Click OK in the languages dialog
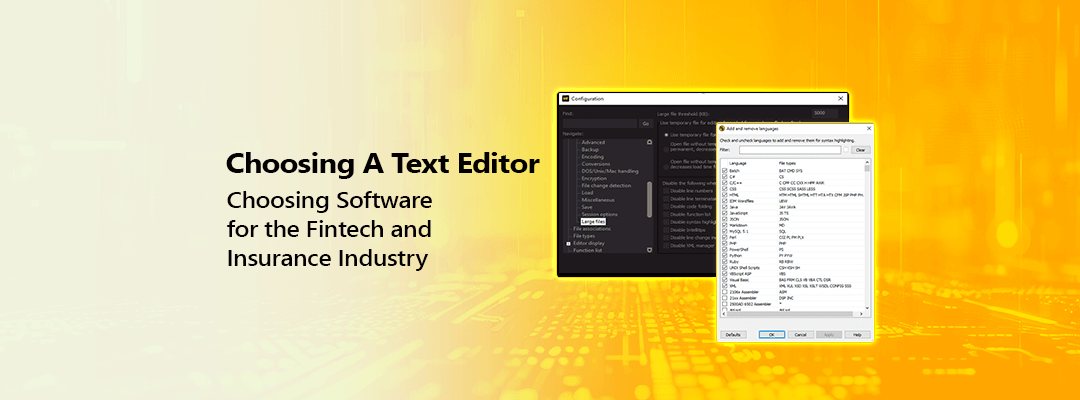 (x=771, y=335)
